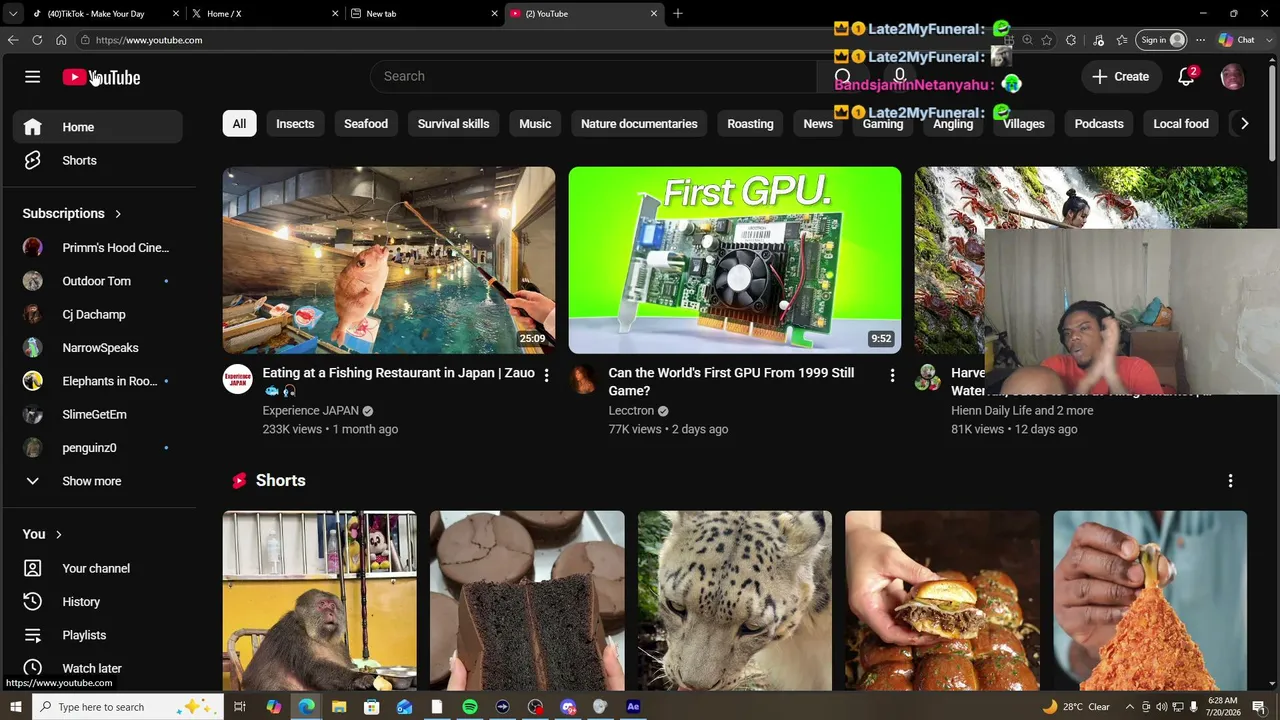Open the Outdoor Tom subscription
1280x720 pixels.
pyautogui.click(x=97, y=281)
